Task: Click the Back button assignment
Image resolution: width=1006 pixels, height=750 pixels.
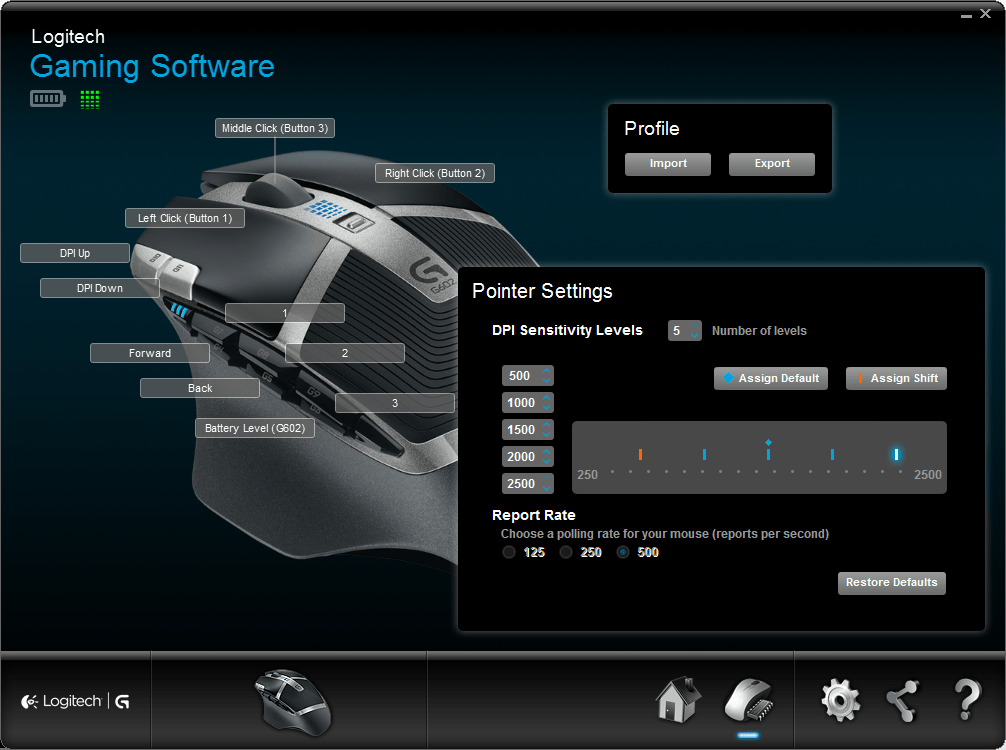Action: pyautogui.click(x=200, y=388)
